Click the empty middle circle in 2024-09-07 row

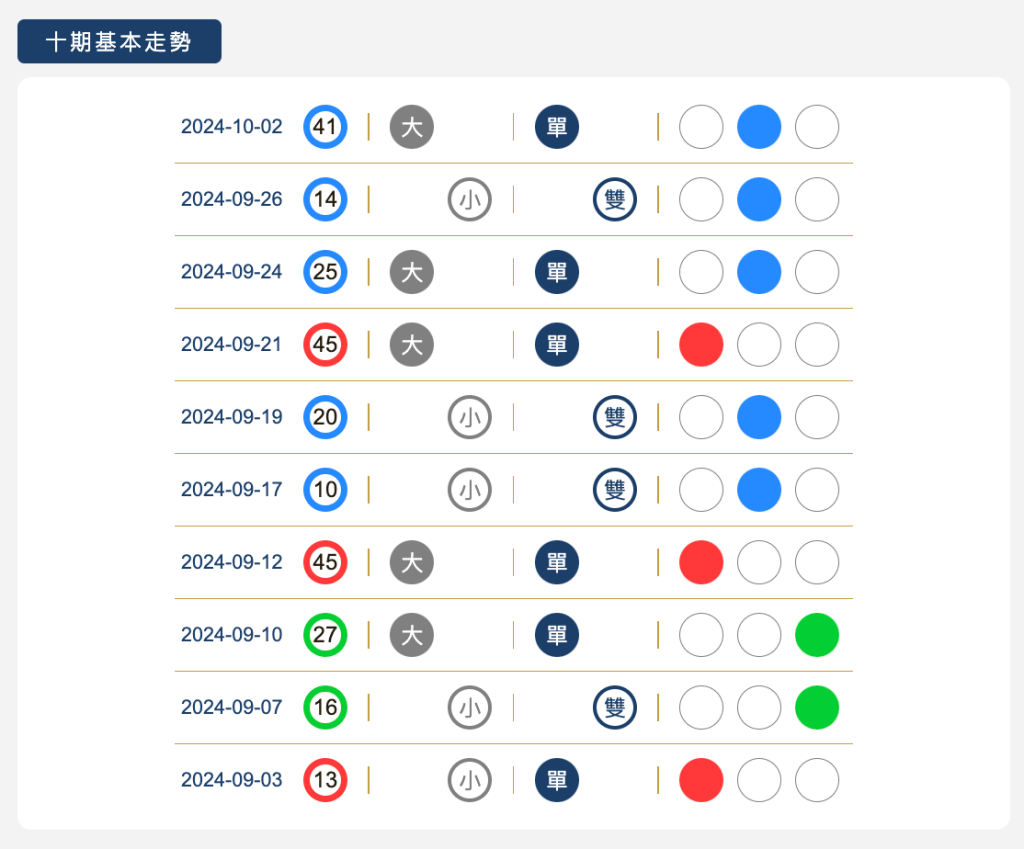[x=759, y=707]
